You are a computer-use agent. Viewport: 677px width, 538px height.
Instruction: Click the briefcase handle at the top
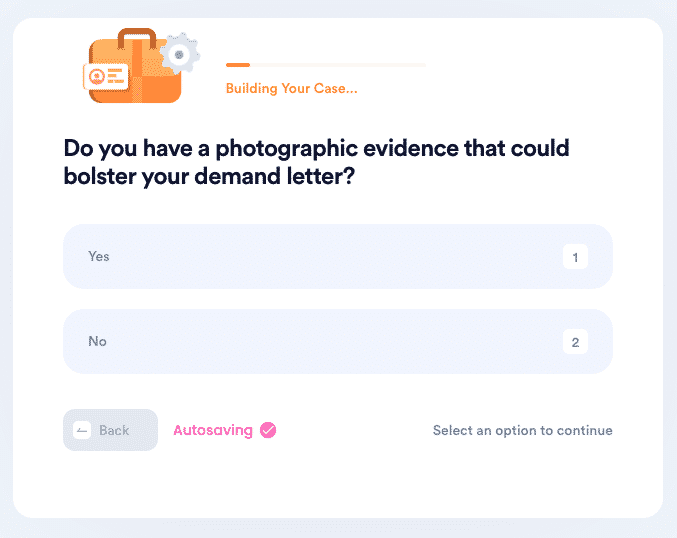[137, 38]
